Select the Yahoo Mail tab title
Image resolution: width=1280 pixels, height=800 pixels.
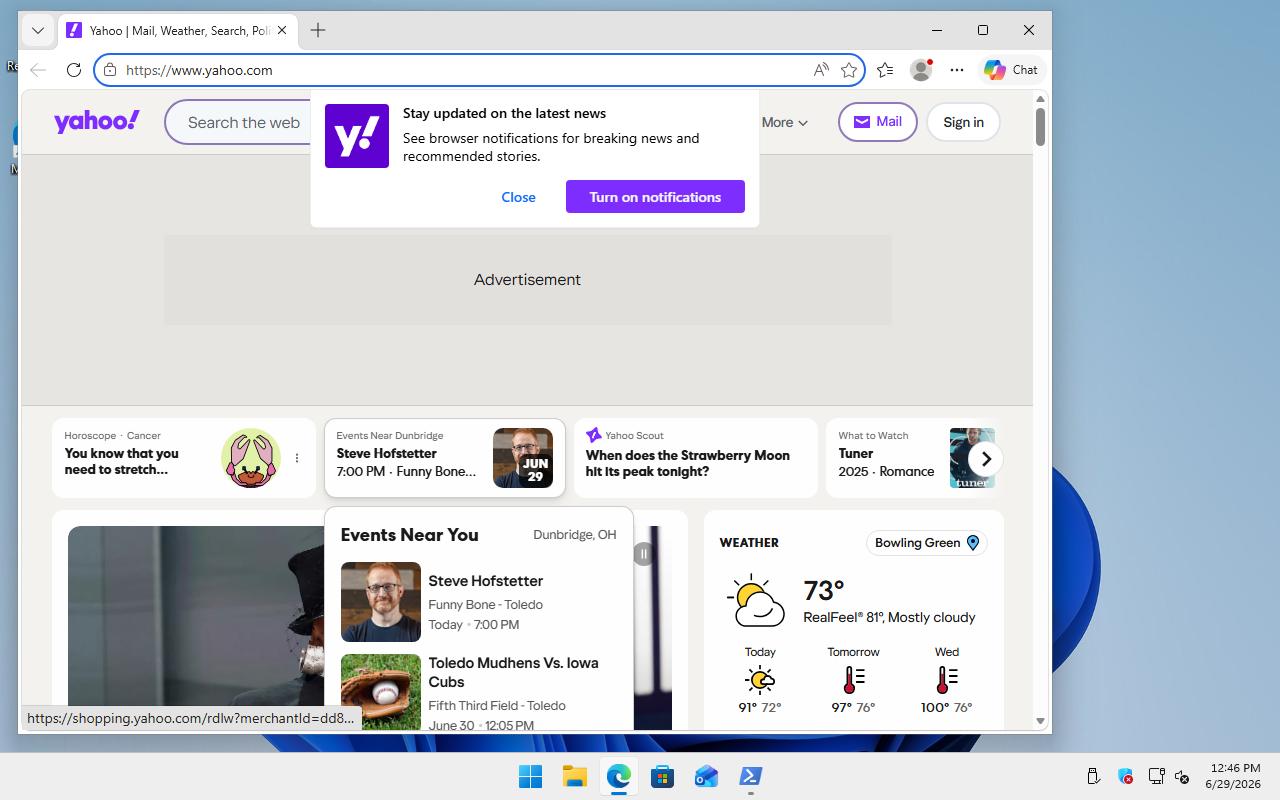click(181, 31)
